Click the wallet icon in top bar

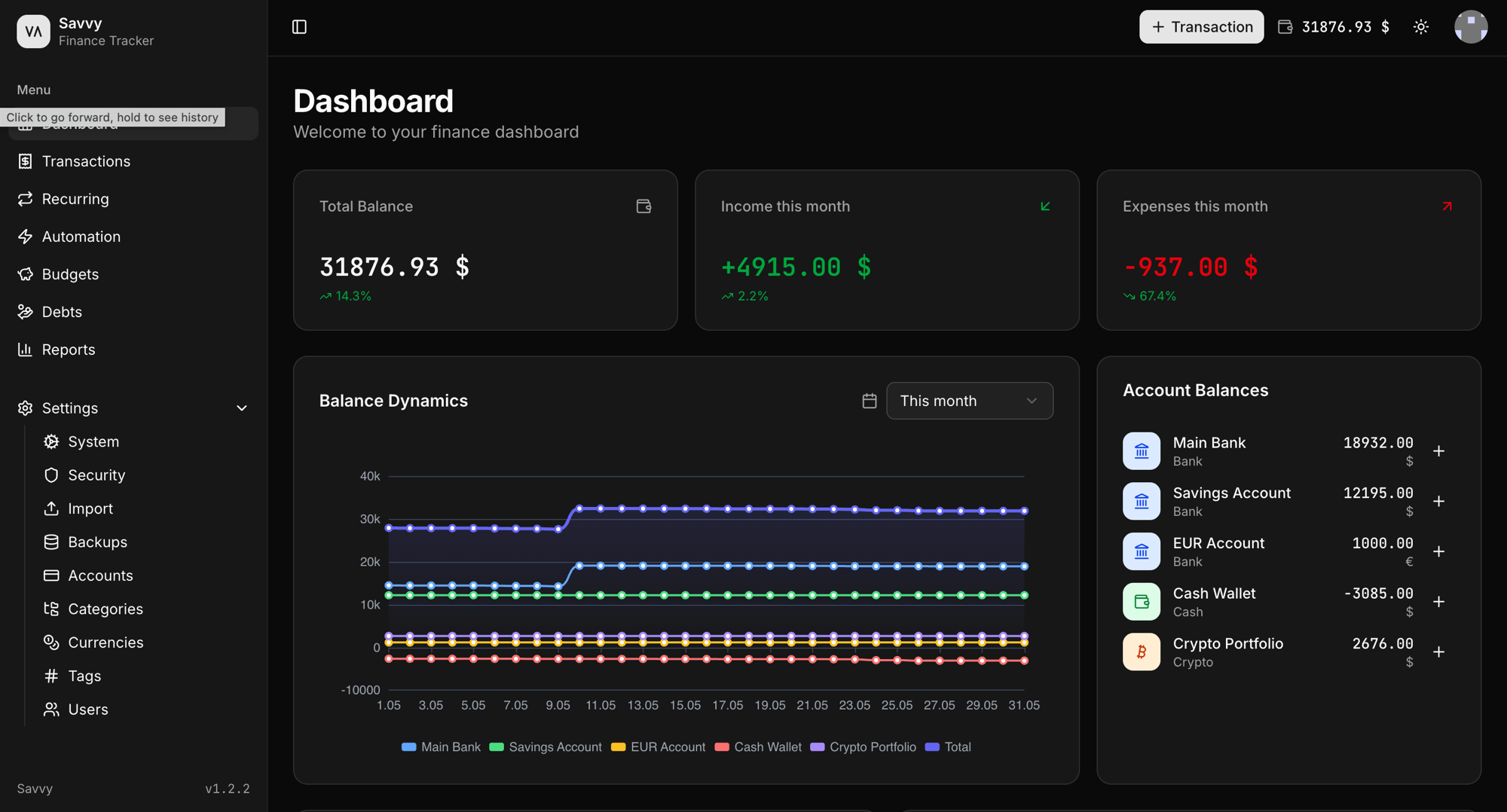pyautogui.click(x=1285, y=27)
